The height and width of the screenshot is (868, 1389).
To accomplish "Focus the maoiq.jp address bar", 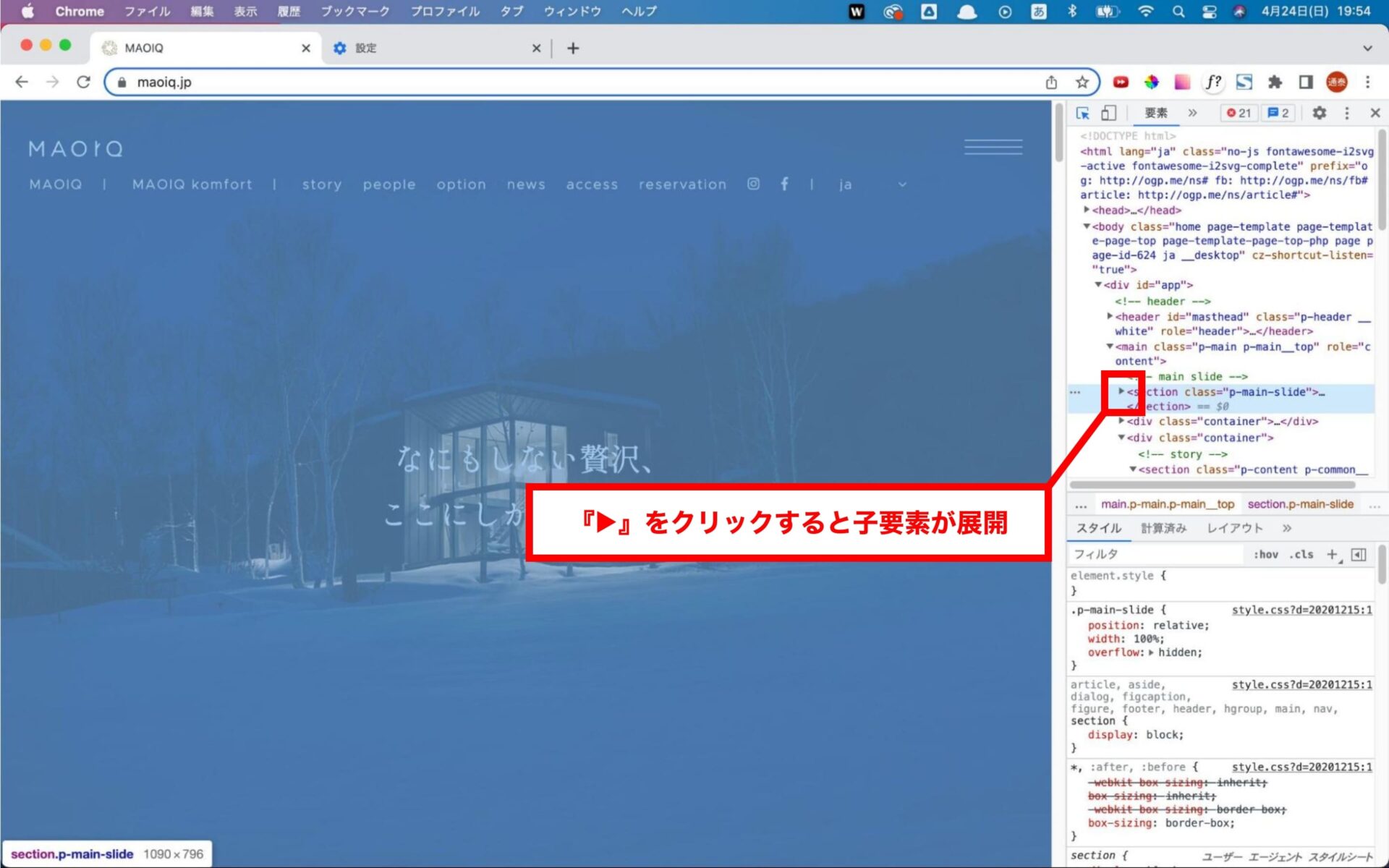I will coord(579,82).
